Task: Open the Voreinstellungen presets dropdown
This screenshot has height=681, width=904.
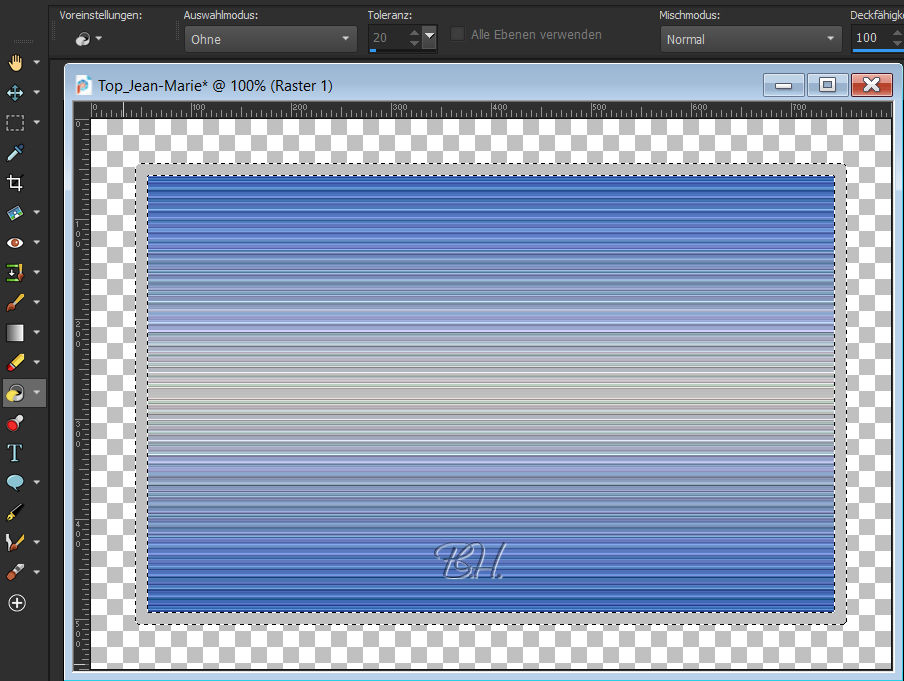Action: click(89, 39)
